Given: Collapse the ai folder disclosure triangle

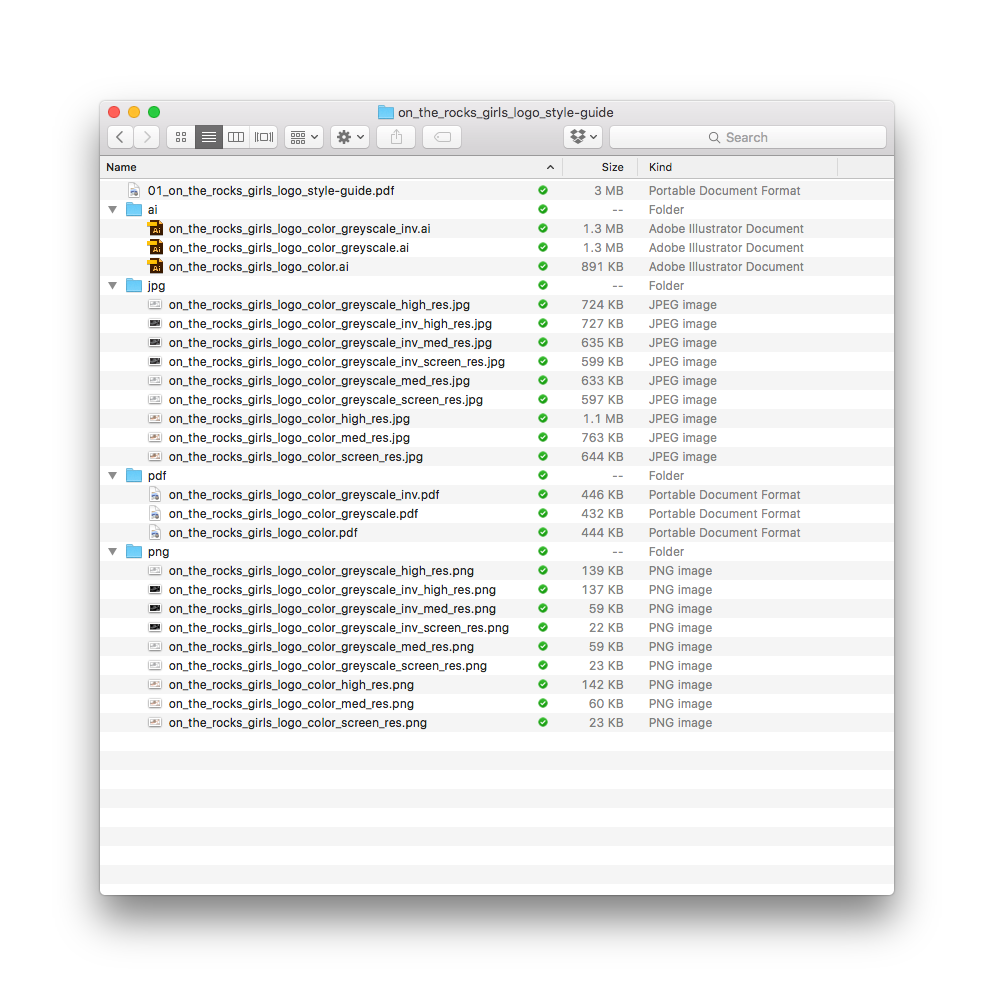Looking at the screenshot, I should click(x=113, y=210).
